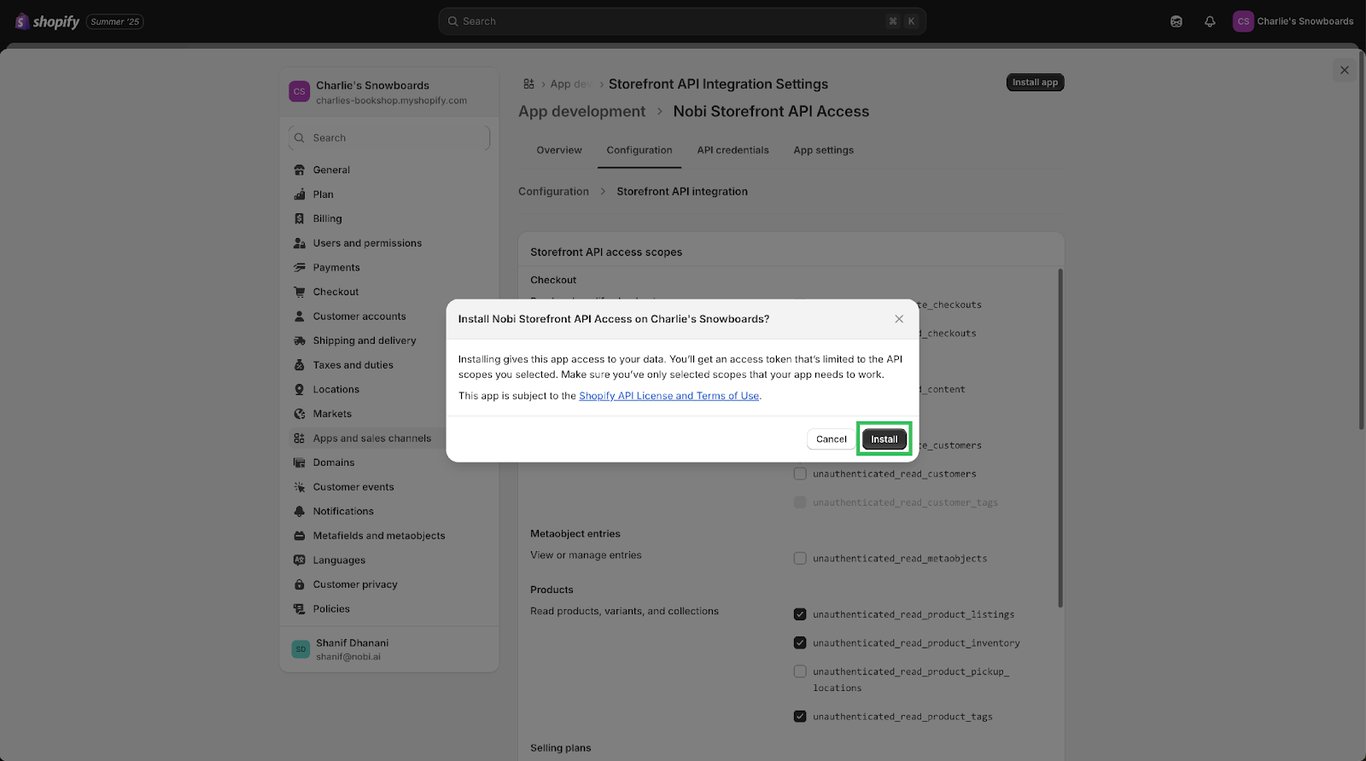Focus the top Shopify search bar
Screen dimensions: 1366x761
pos(682,21)
